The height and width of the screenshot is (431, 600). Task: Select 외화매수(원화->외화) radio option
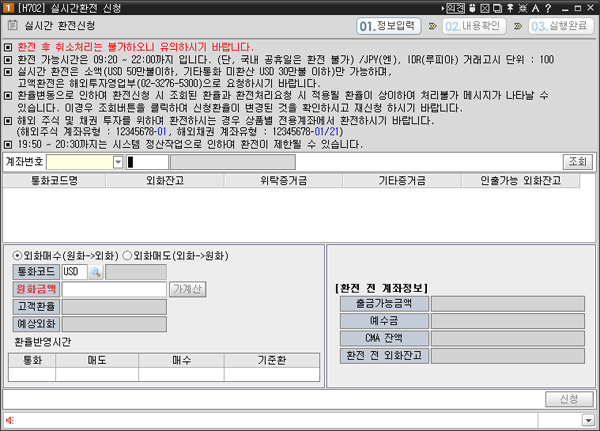(17, 254)
